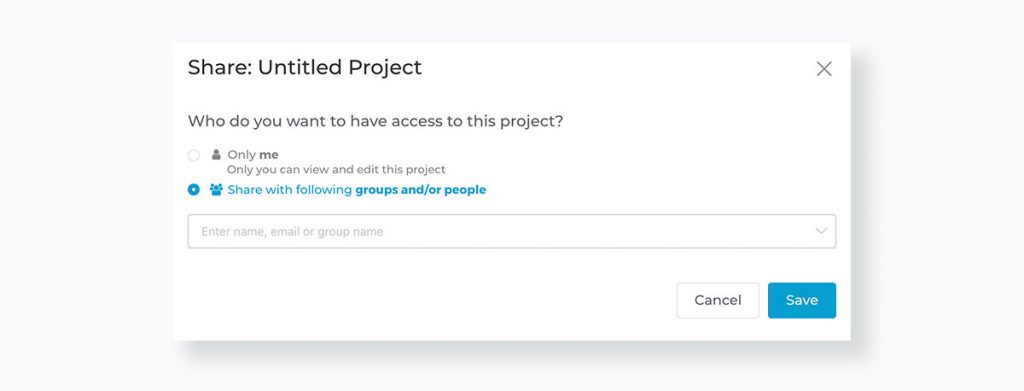Click the bold groups and/or people text
Viewport: 1024px width, 391px height.
pos(421,190)
